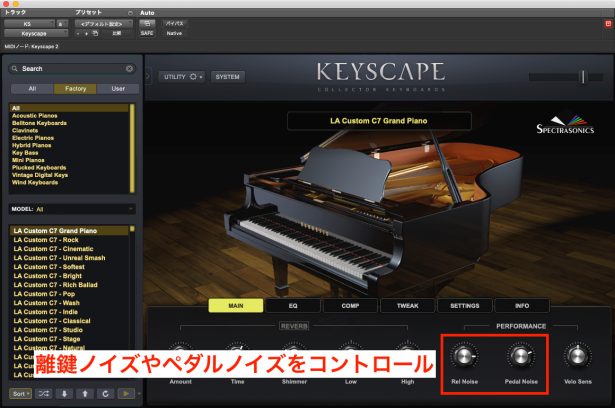This screenshot has width=615, height=408.
Task: Select LA Custom C7 Grand Piano patch
Action: pyautogui.click(x=69, y=231)
